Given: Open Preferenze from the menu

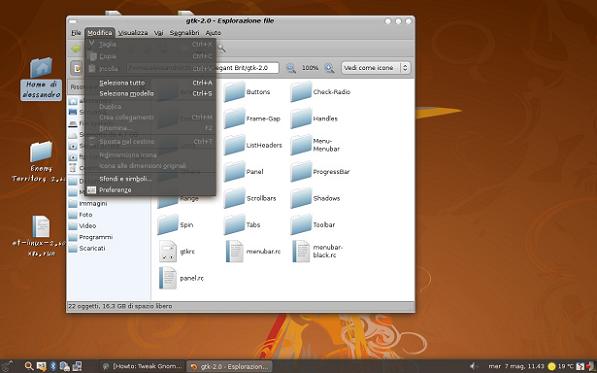Looking at the screenshot, I should [x=150, y=190].
